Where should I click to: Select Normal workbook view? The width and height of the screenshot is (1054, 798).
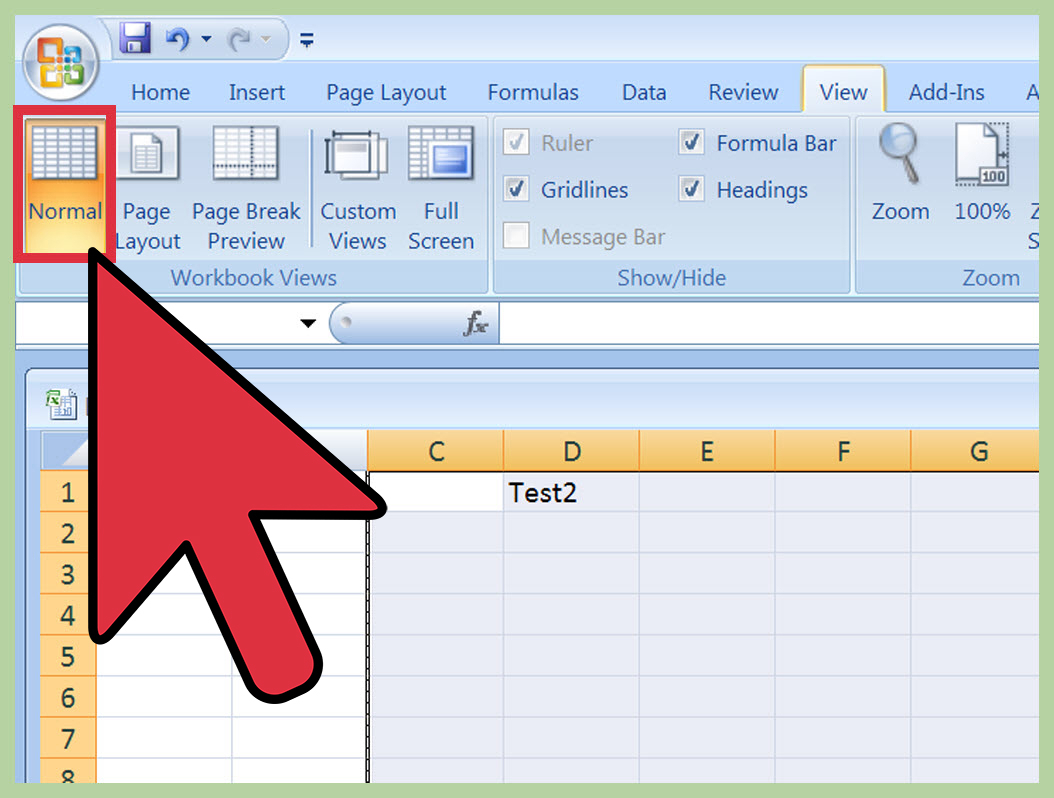coord(64,180)
